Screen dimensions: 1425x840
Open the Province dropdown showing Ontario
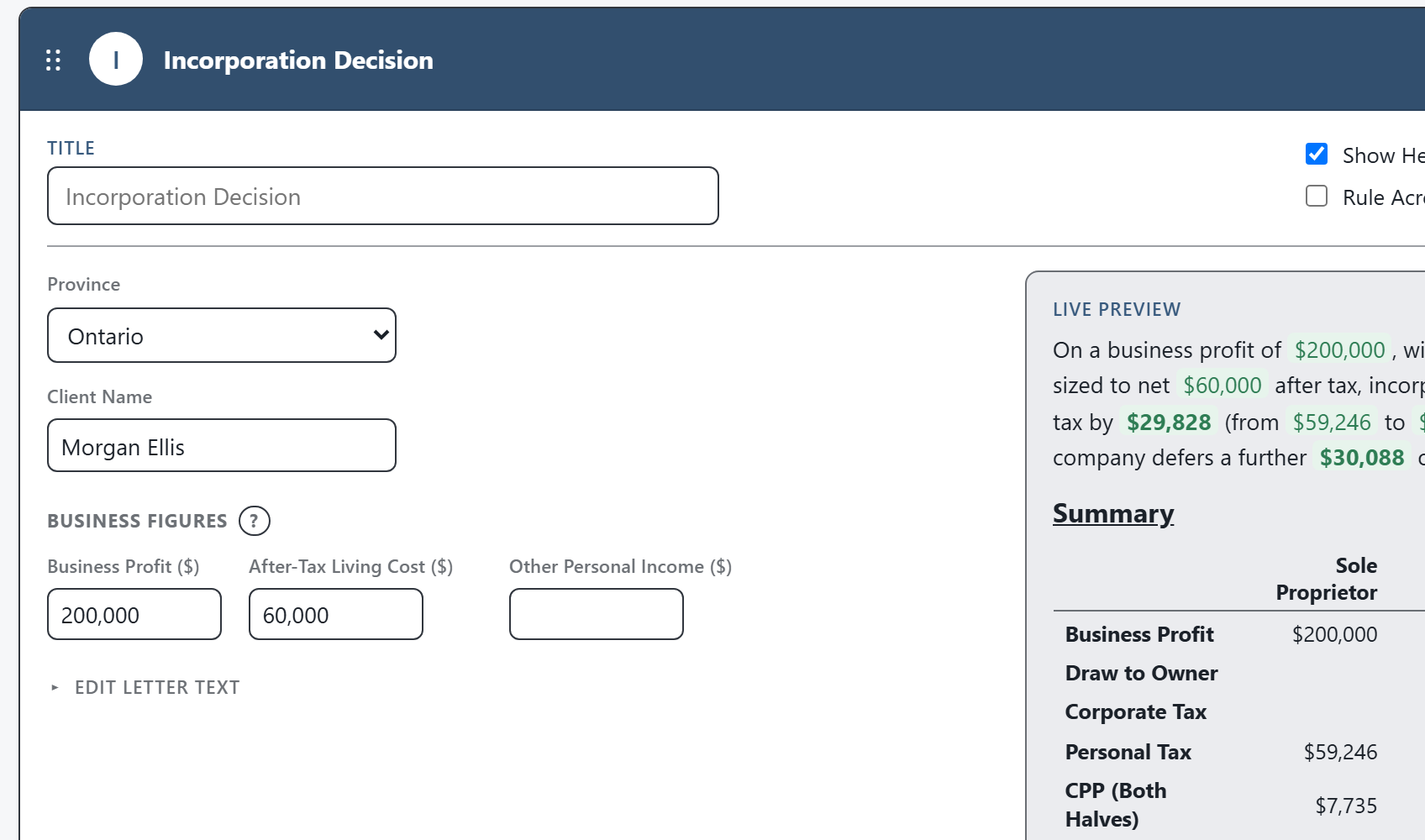pyautogui.click(x=222, y=335)
